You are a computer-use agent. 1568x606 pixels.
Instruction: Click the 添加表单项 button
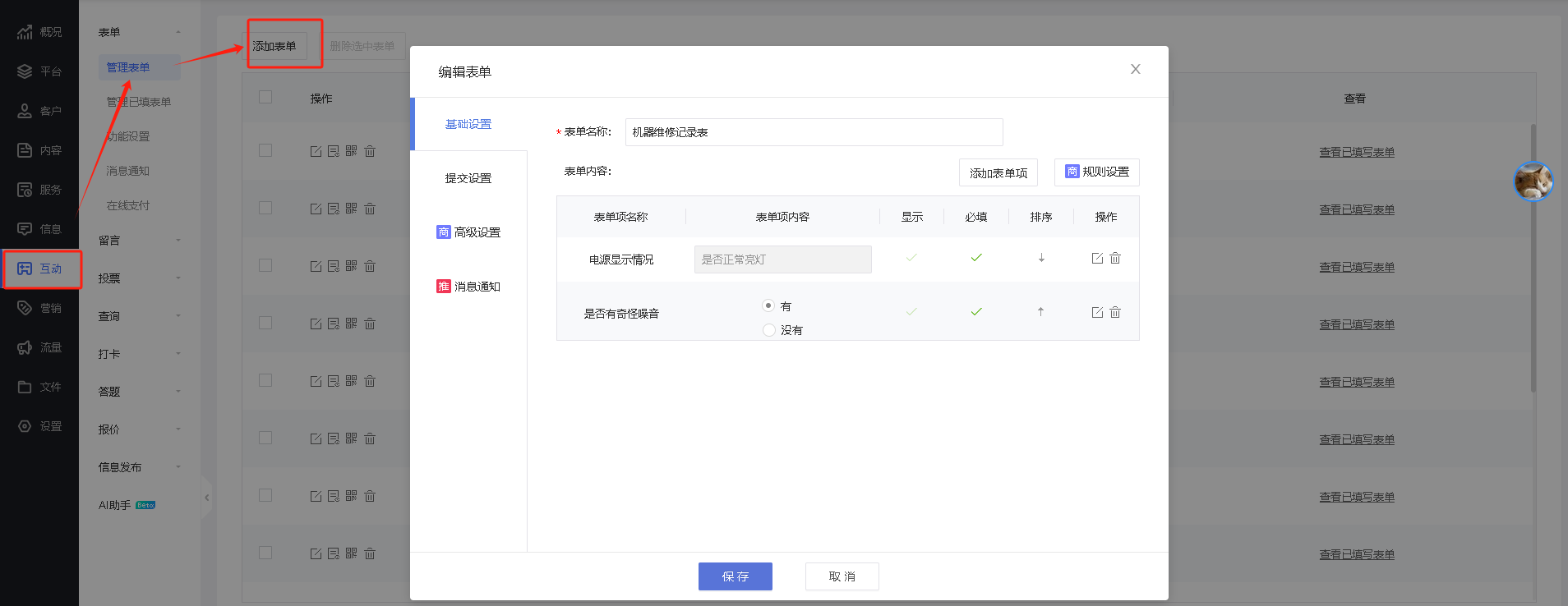tap(998, 172)
